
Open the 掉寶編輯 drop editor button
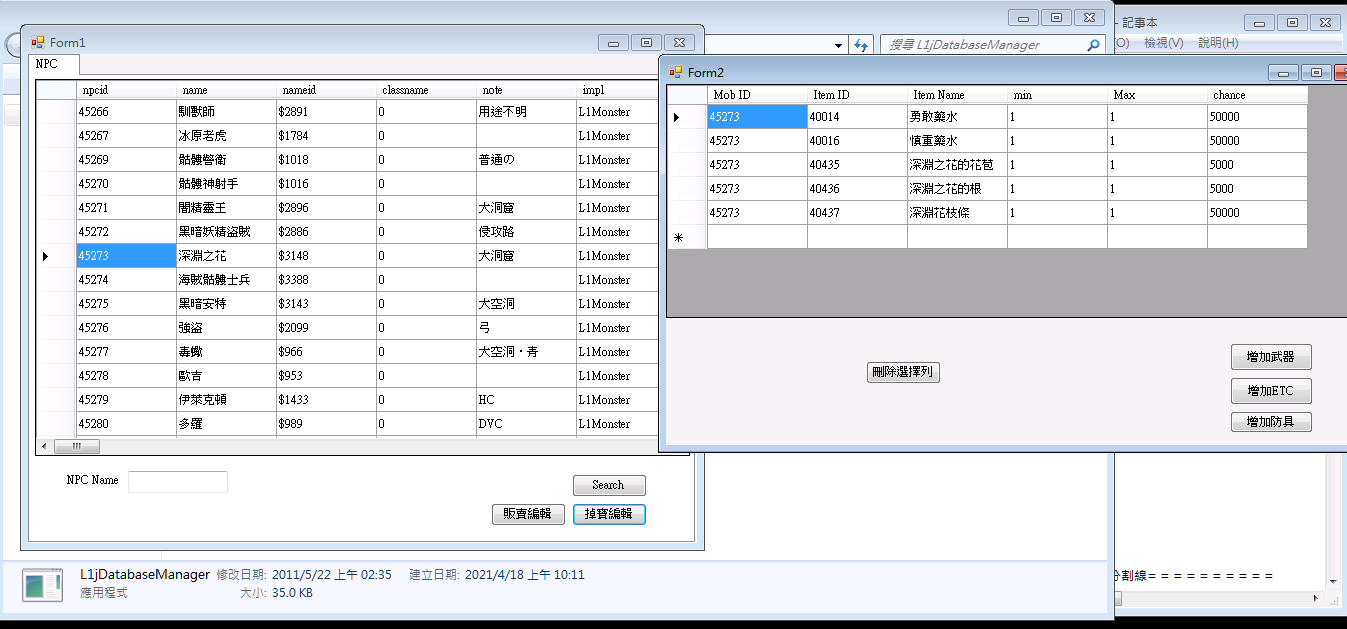(609, 514)
